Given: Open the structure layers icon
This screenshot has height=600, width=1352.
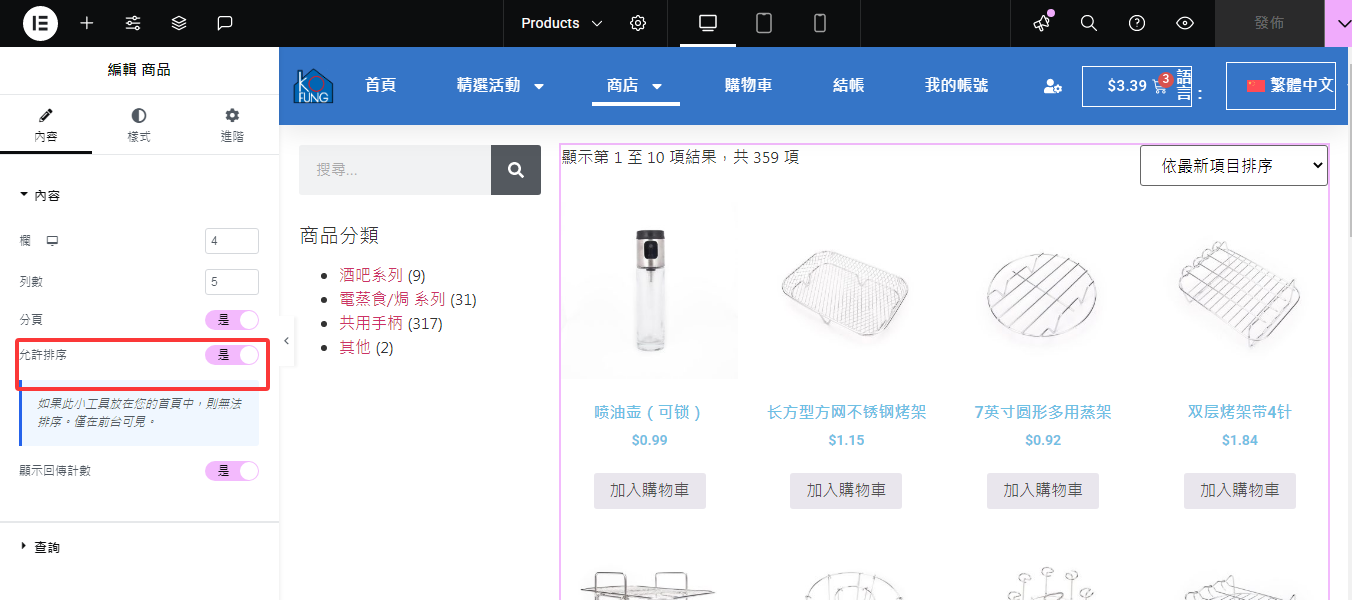Looking at the screenshot, I should point(179,23).
